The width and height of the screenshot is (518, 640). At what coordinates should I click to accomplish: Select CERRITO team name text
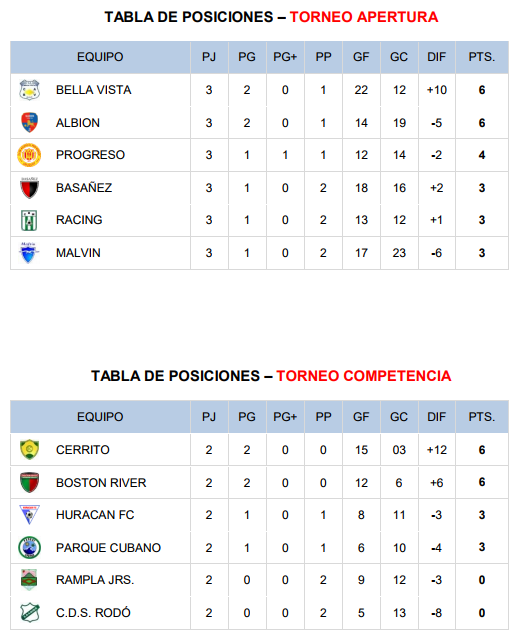pos(83,450)
